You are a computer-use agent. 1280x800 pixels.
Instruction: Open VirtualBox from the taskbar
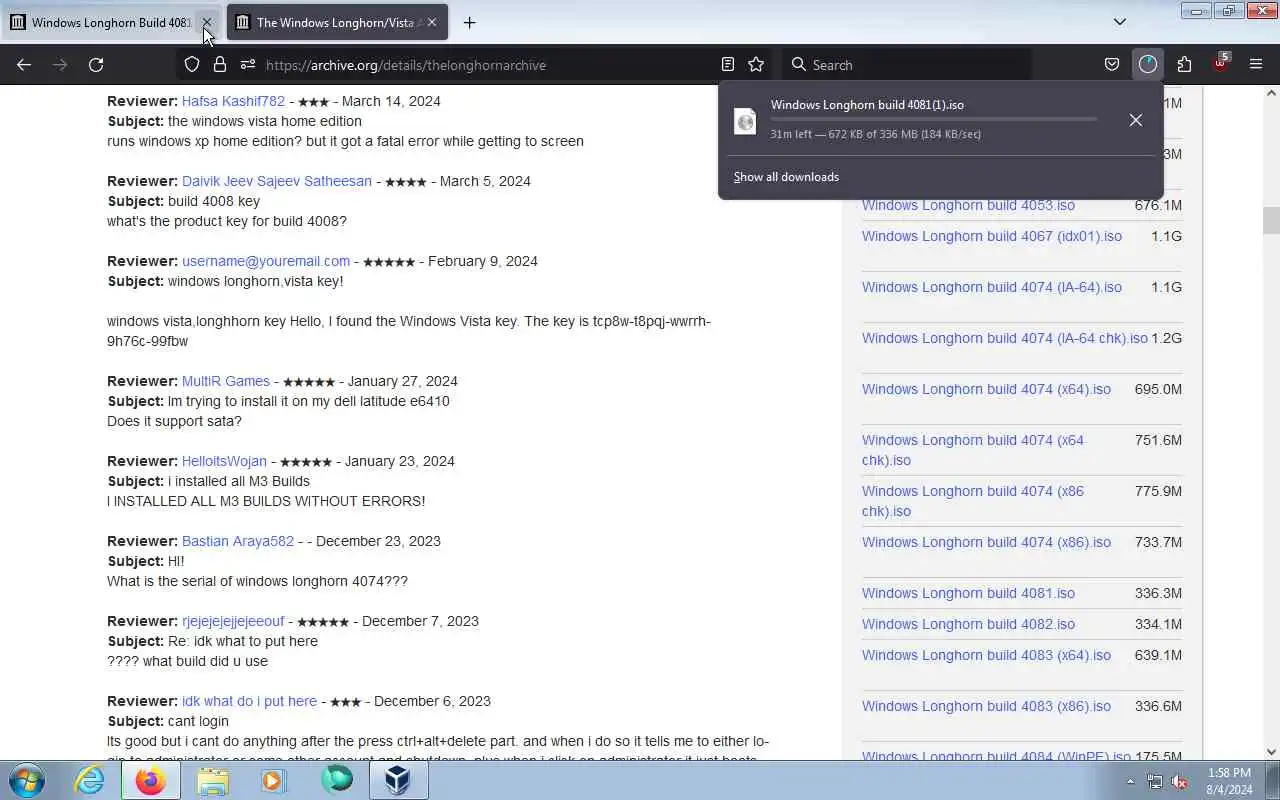click(399, 780)
